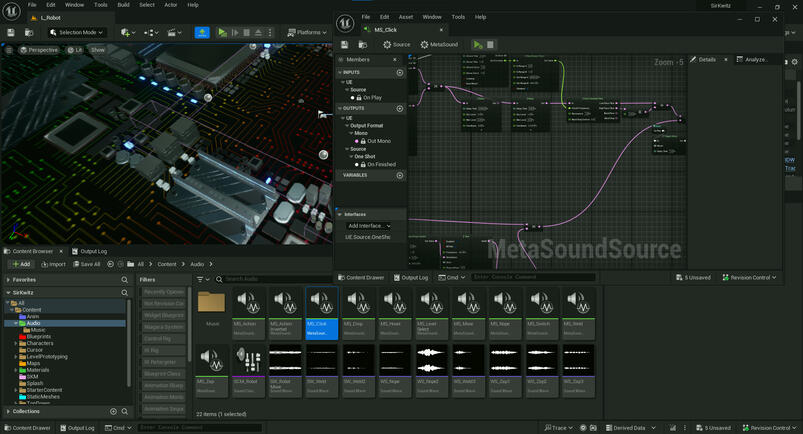Play the level in editor
This screenshot has height=434, width=803.
pos(222,32)
